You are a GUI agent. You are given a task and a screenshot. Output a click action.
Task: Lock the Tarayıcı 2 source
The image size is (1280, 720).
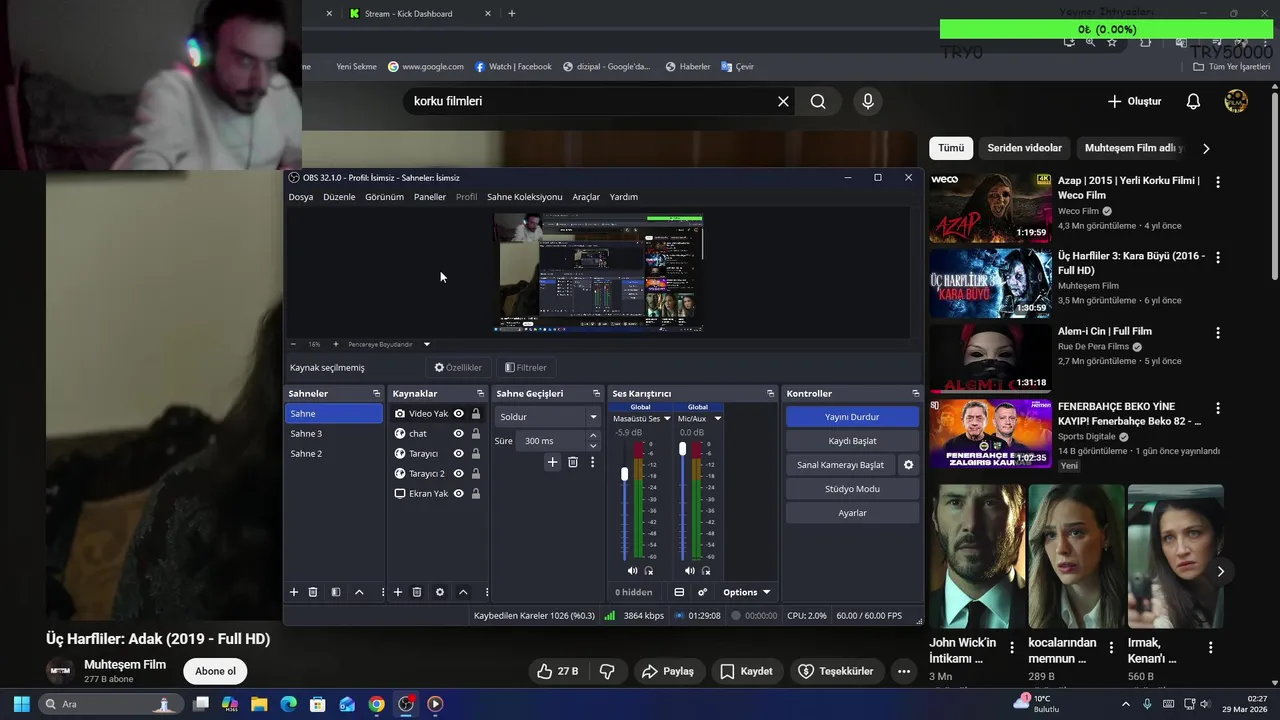point(475,474)
